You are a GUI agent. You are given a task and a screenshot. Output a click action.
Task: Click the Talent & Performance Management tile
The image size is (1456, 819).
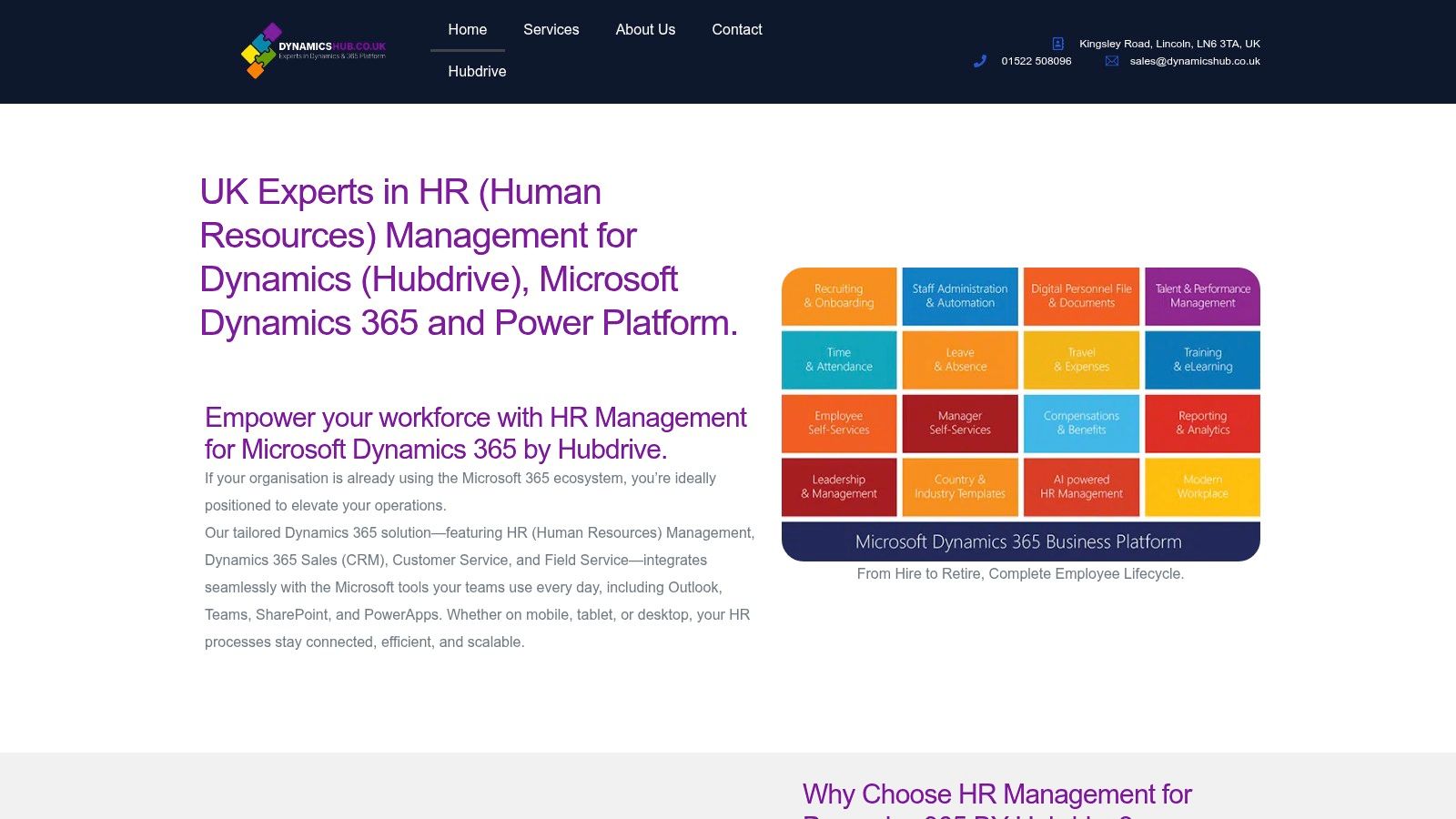1202,296
